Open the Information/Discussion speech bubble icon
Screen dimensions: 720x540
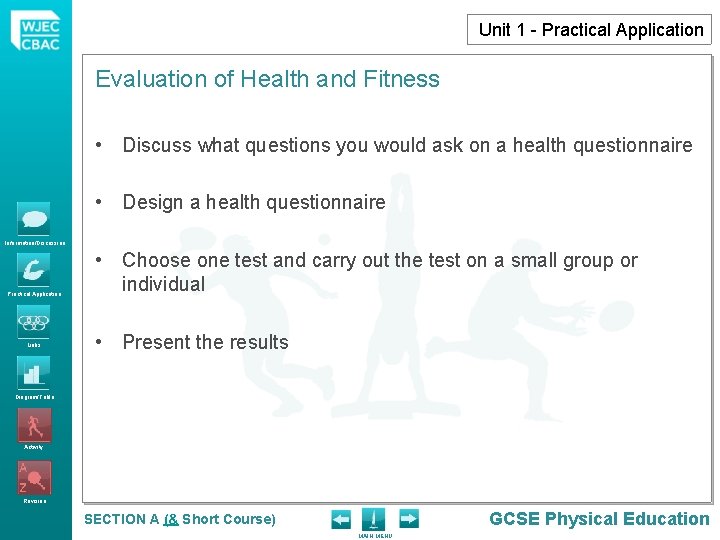pos(34,219)
